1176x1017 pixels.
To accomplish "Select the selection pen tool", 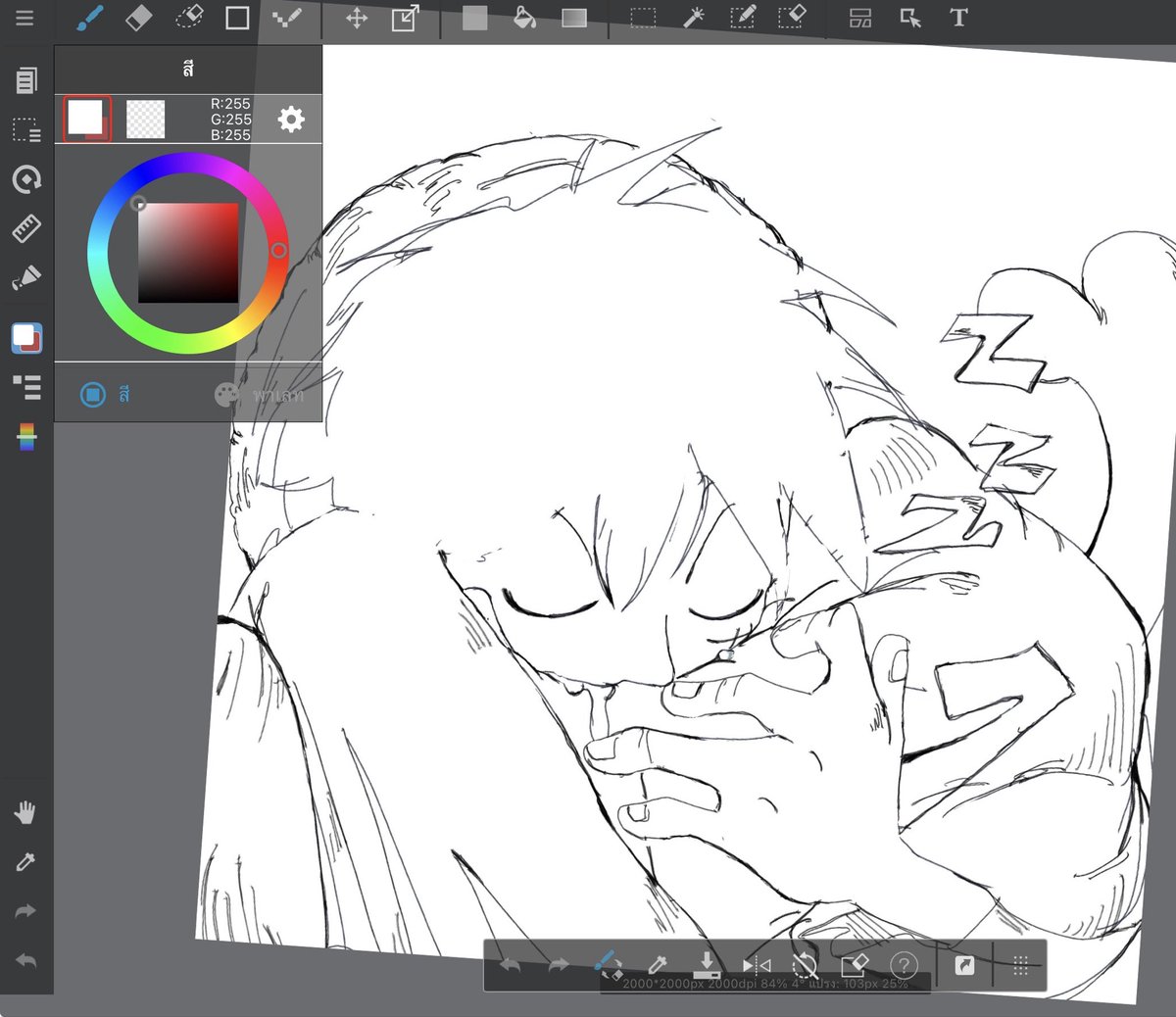I will click(743, 18).
